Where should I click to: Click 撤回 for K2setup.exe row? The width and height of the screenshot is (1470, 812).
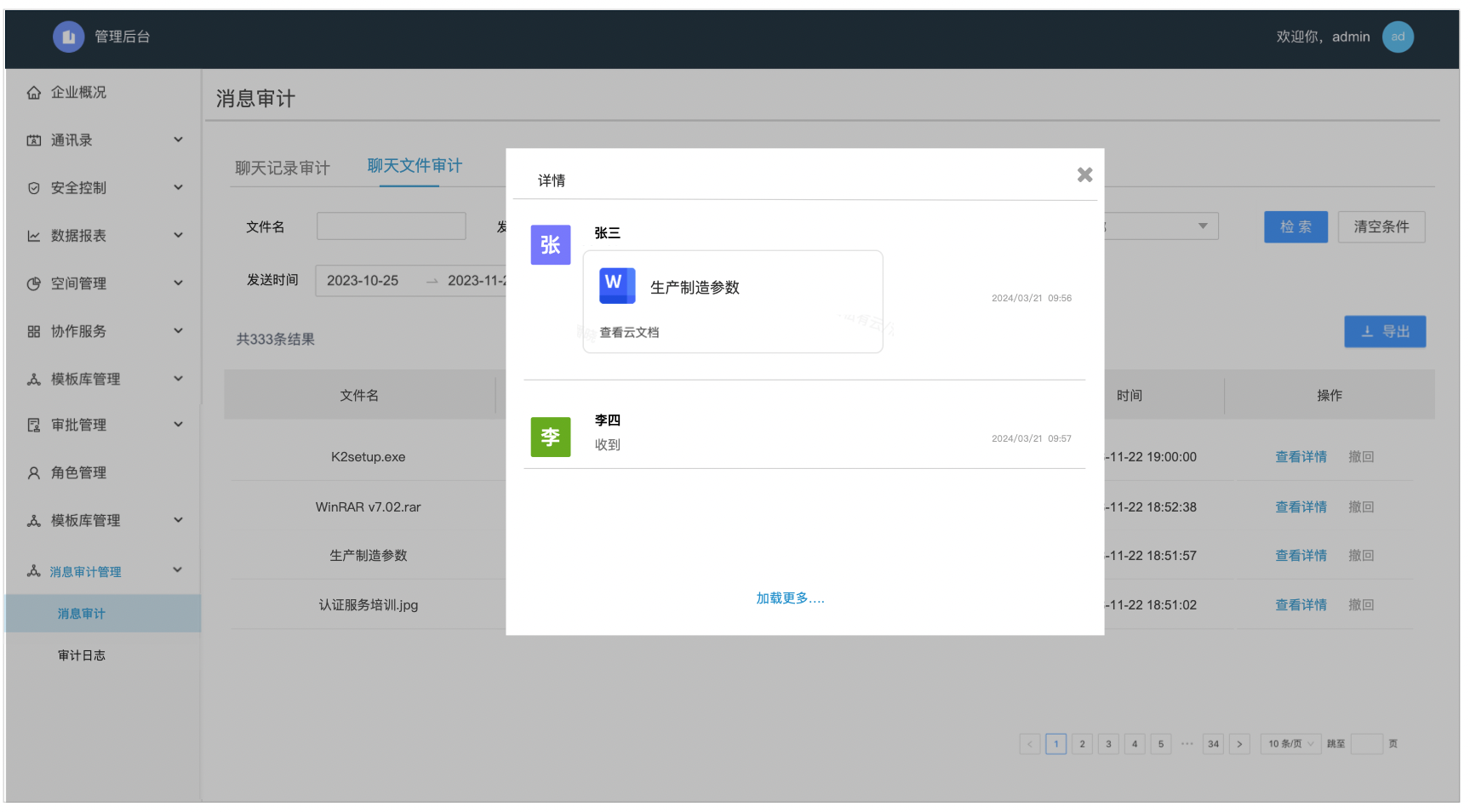(1361, 457)
